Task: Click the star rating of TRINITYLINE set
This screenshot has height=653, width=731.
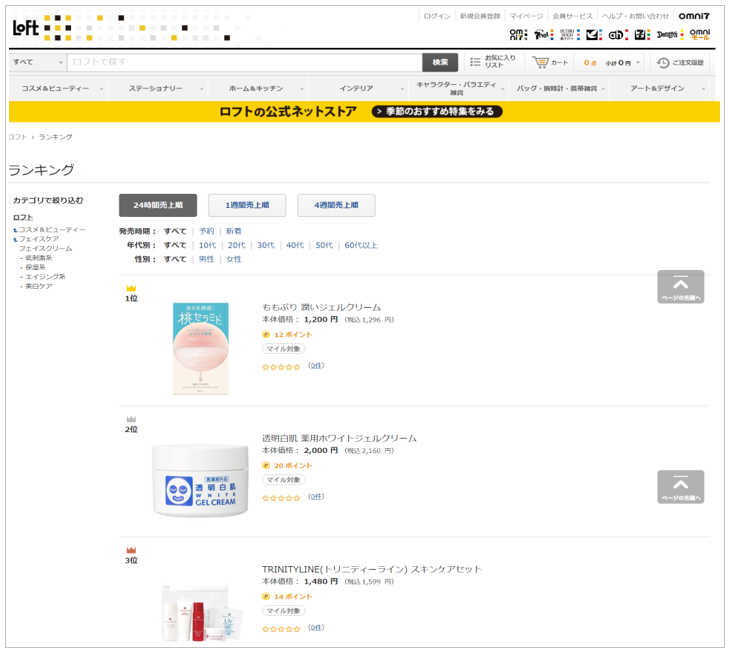Action: (x=281, y=629)
